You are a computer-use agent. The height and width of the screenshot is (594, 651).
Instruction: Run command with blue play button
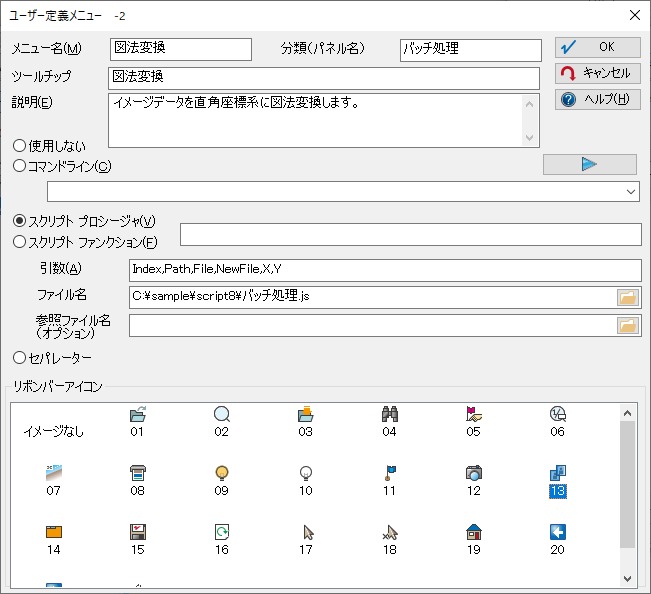[590, 164]
